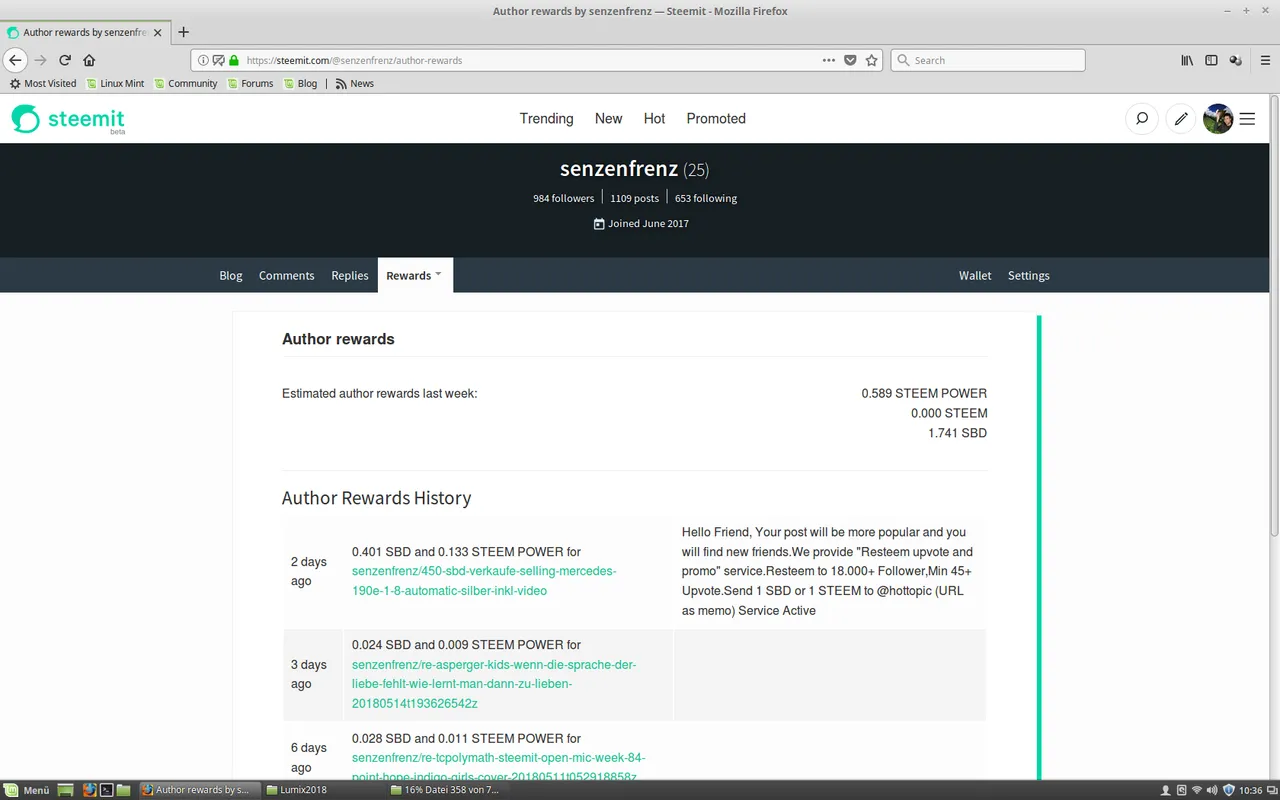
Task: Click the network WiFi tray icon
Action: [1196, 790]
